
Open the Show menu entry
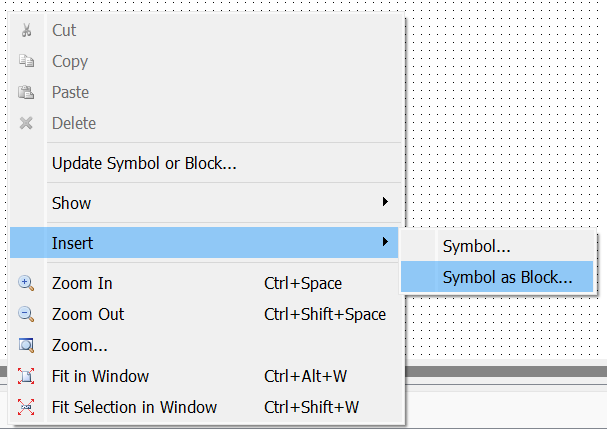click(x=71, y=203)
